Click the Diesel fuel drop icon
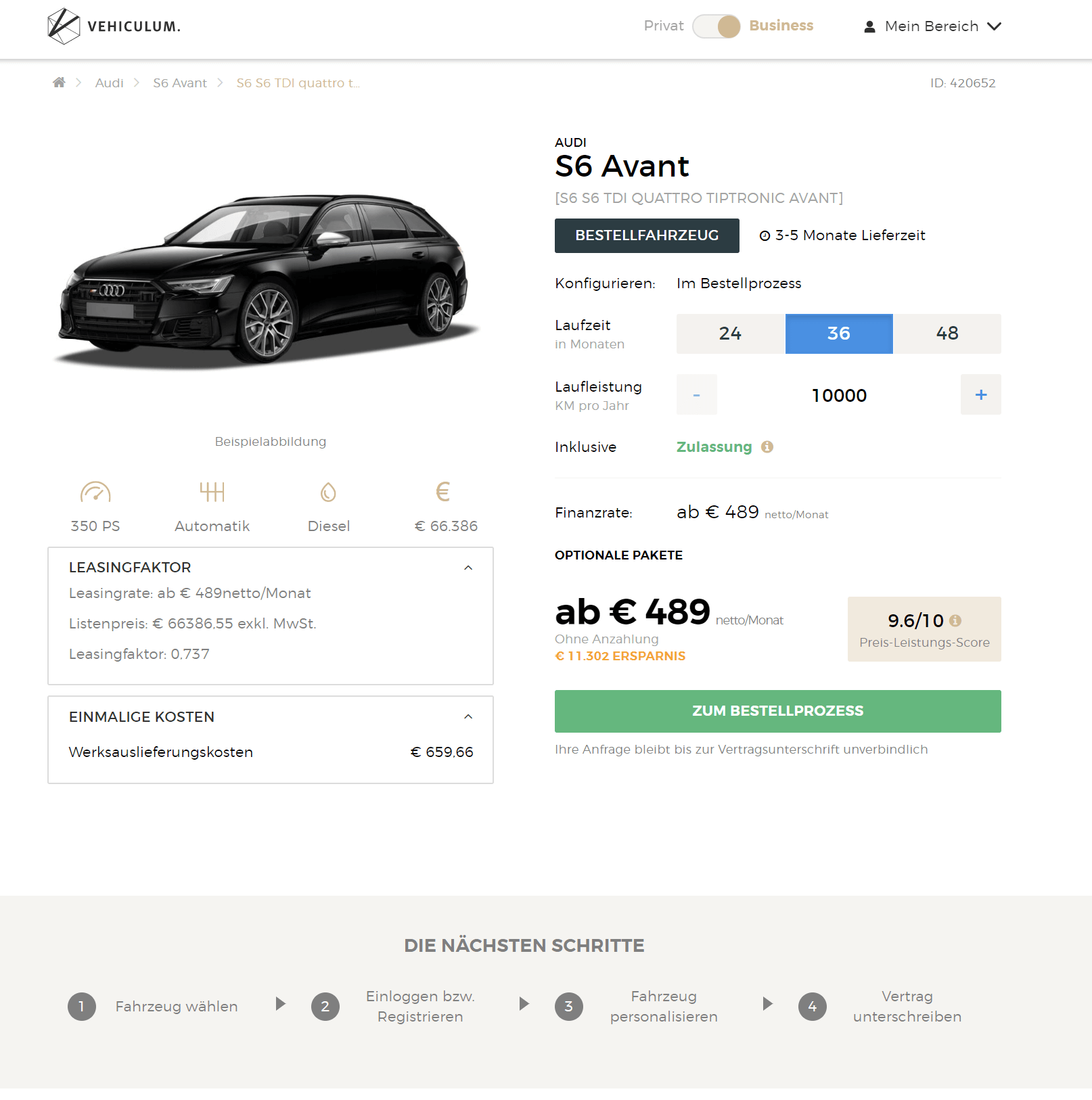 328,492
